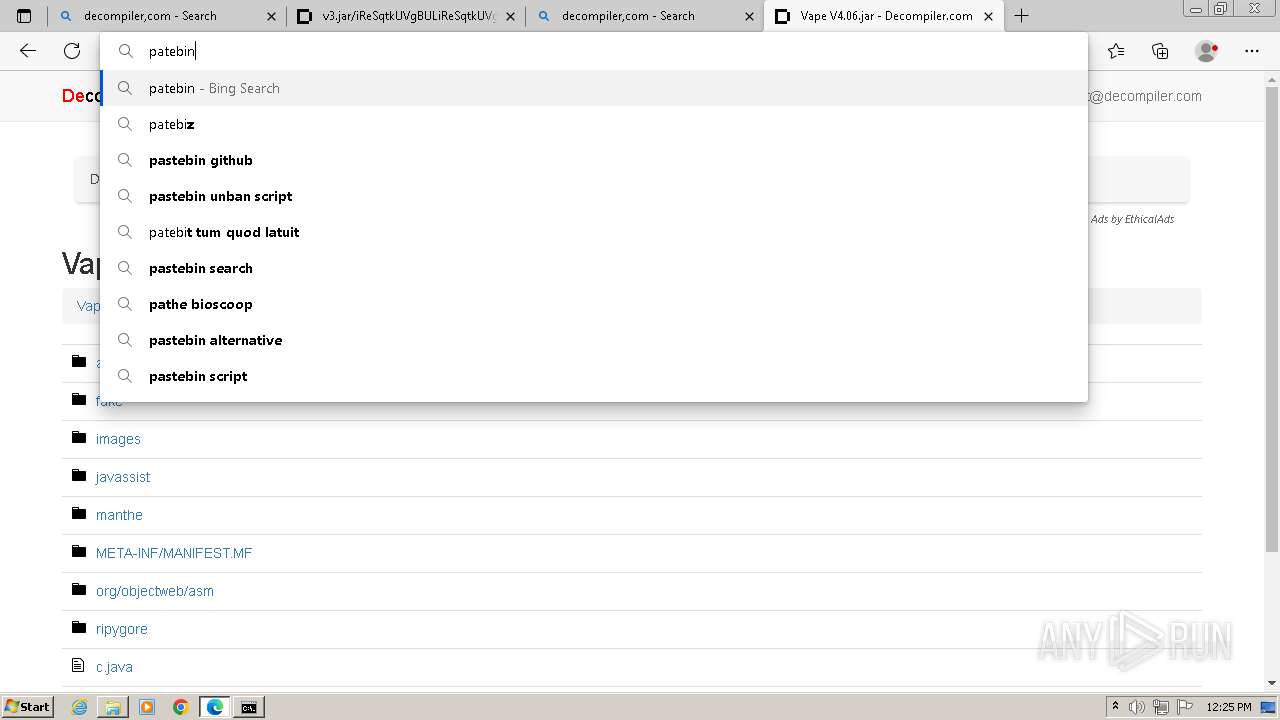Refresh the current page
The width and height of the screenshot is (1280, 720).
tap(72, 51)
